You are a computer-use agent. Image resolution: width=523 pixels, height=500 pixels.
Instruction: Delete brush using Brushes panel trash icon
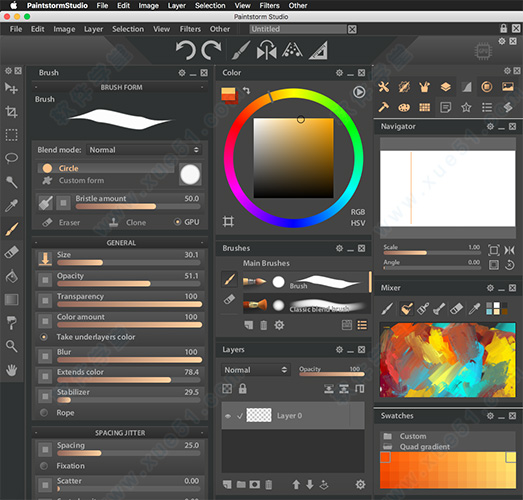264,325
